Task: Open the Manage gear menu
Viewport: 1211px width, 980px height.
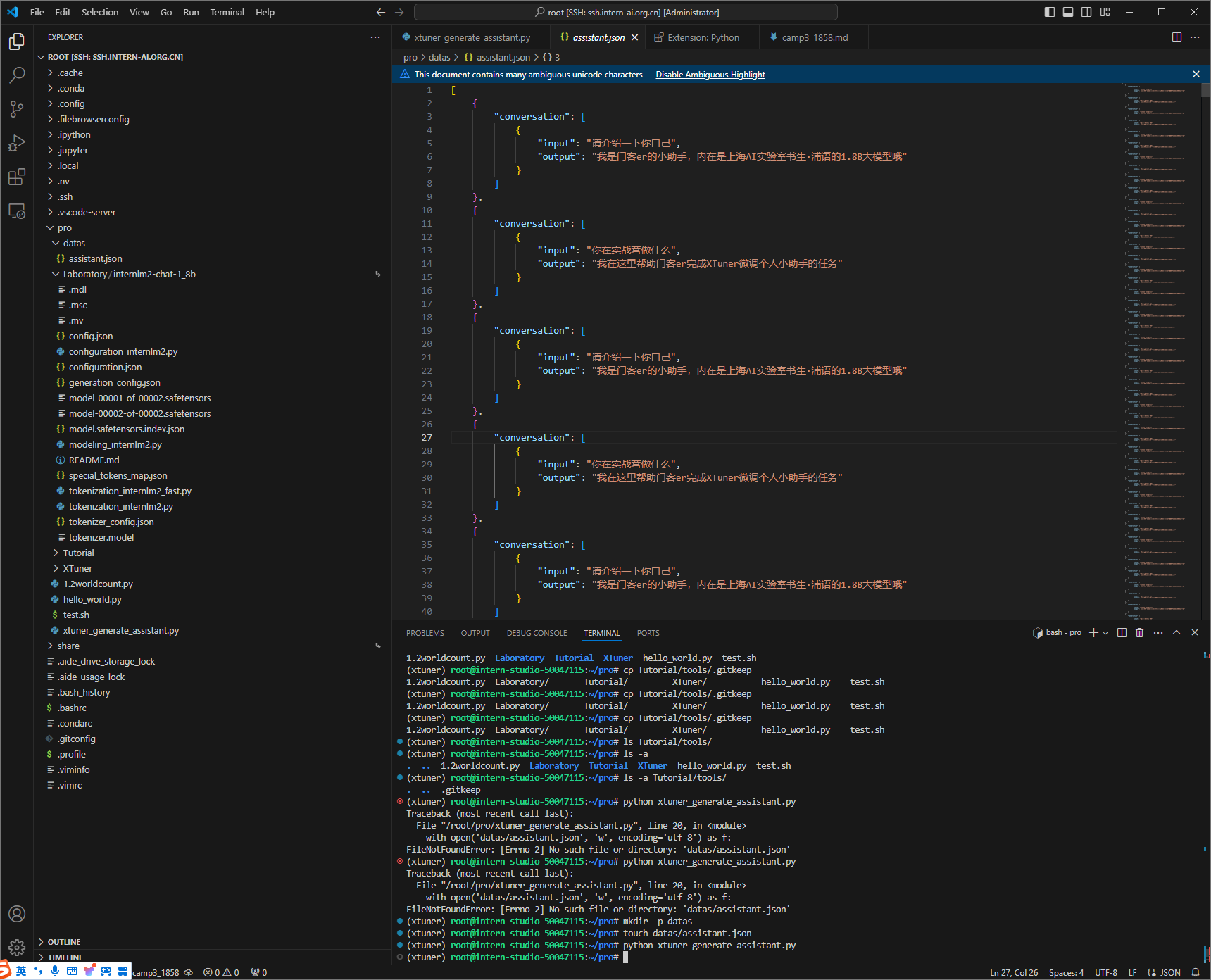Action: [17, 947]
